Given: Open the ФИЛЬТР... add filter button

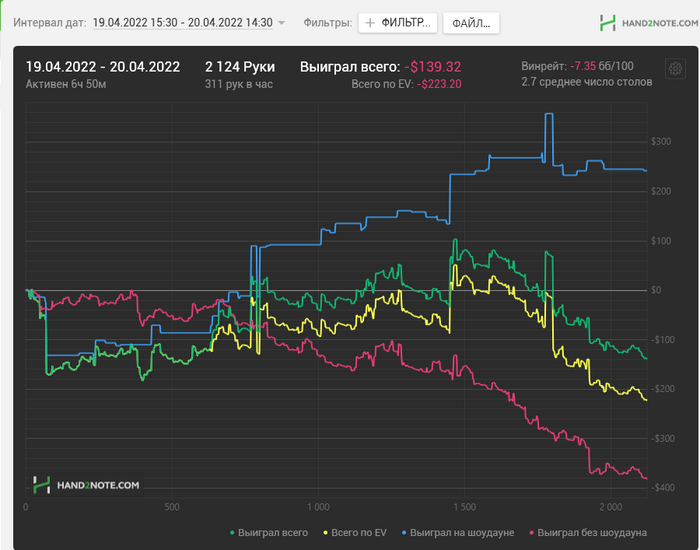Looking at the screenshot, I should pyautogui.click(x=397, y=23).
